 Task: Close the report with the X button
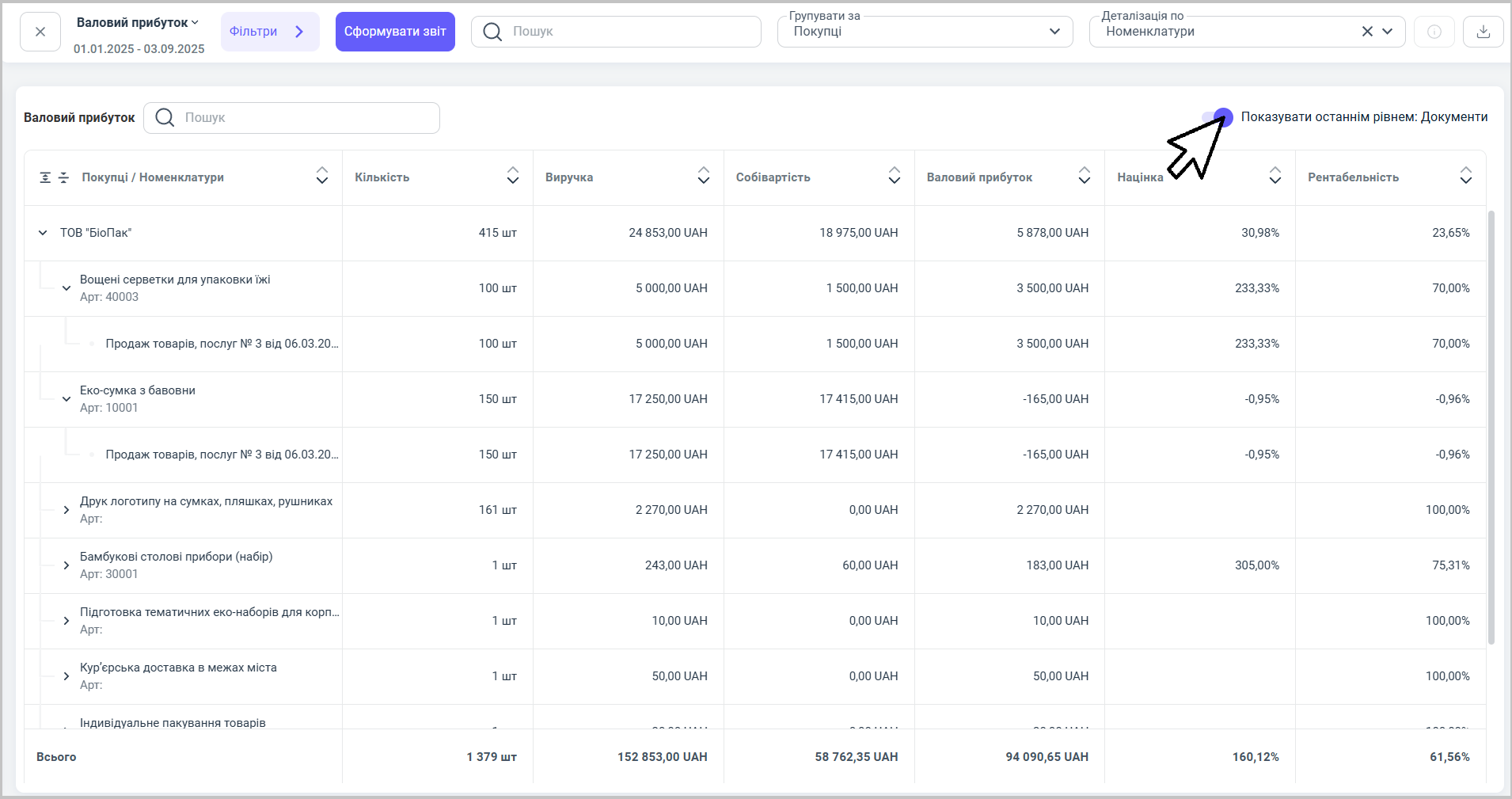pos(40,32)
